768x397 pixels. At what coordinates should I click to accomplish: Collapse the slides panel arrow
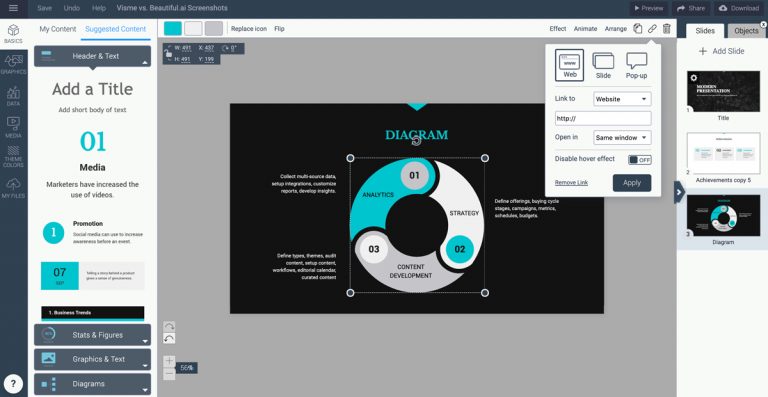678,192
